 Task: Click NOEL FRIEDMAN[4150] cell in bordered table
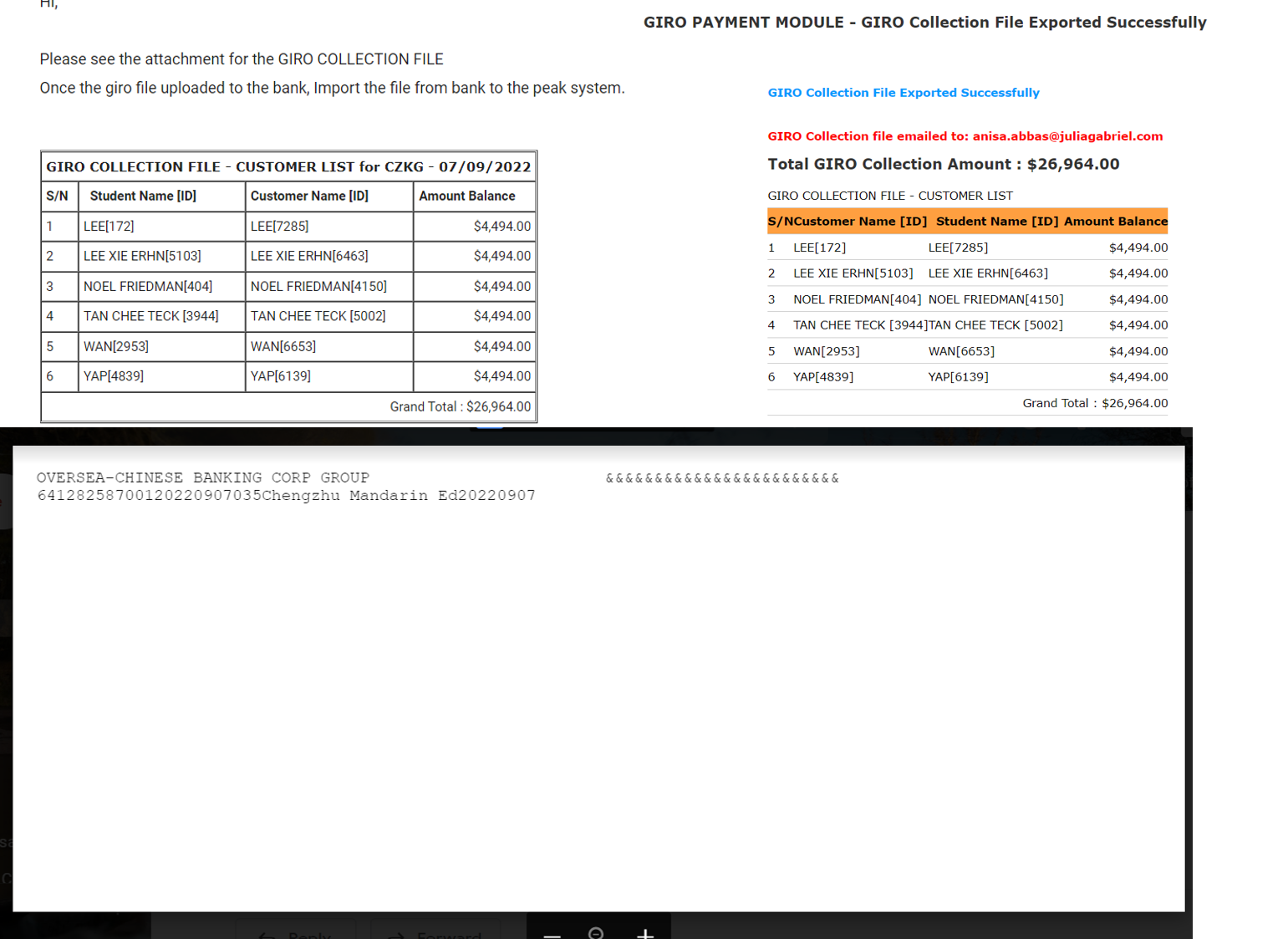pos(329,287)
